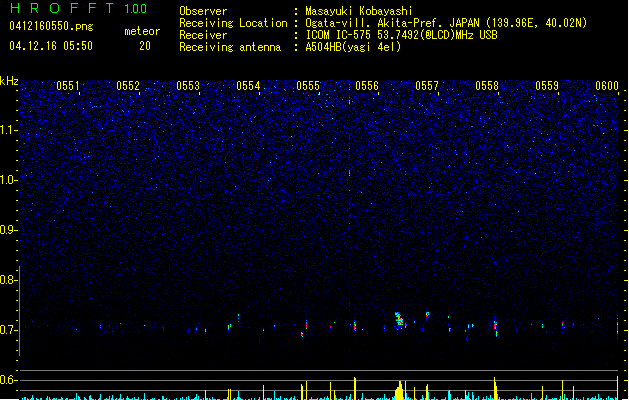The image size is (629, 400).
Task: Click the 0557 time marker
Action: coord(427,86)
